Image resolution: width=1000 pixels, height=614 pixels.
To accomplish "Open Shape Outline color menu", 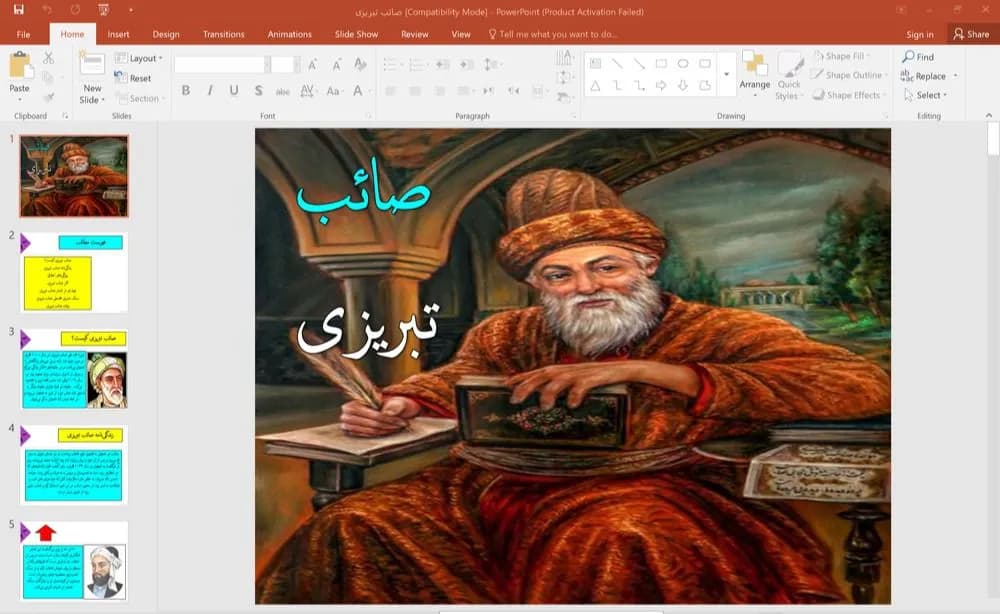I will (x=848, y=75).
